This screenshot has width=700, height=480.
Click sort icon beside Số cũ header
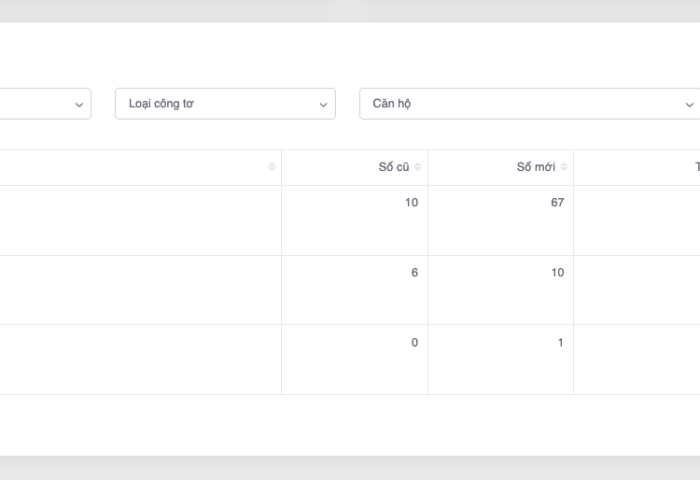[x=418, y=167]
